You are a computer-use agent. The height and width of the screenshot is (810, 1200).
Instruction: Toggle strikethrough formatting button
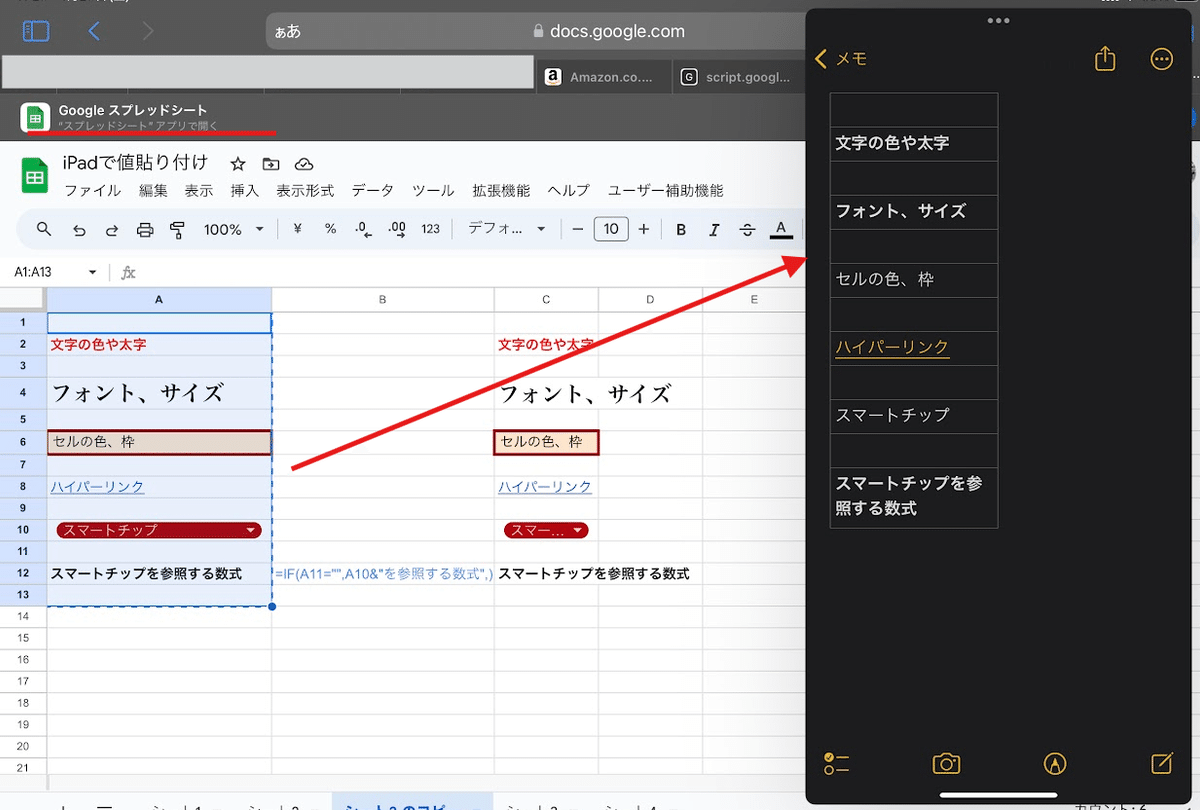747,230
